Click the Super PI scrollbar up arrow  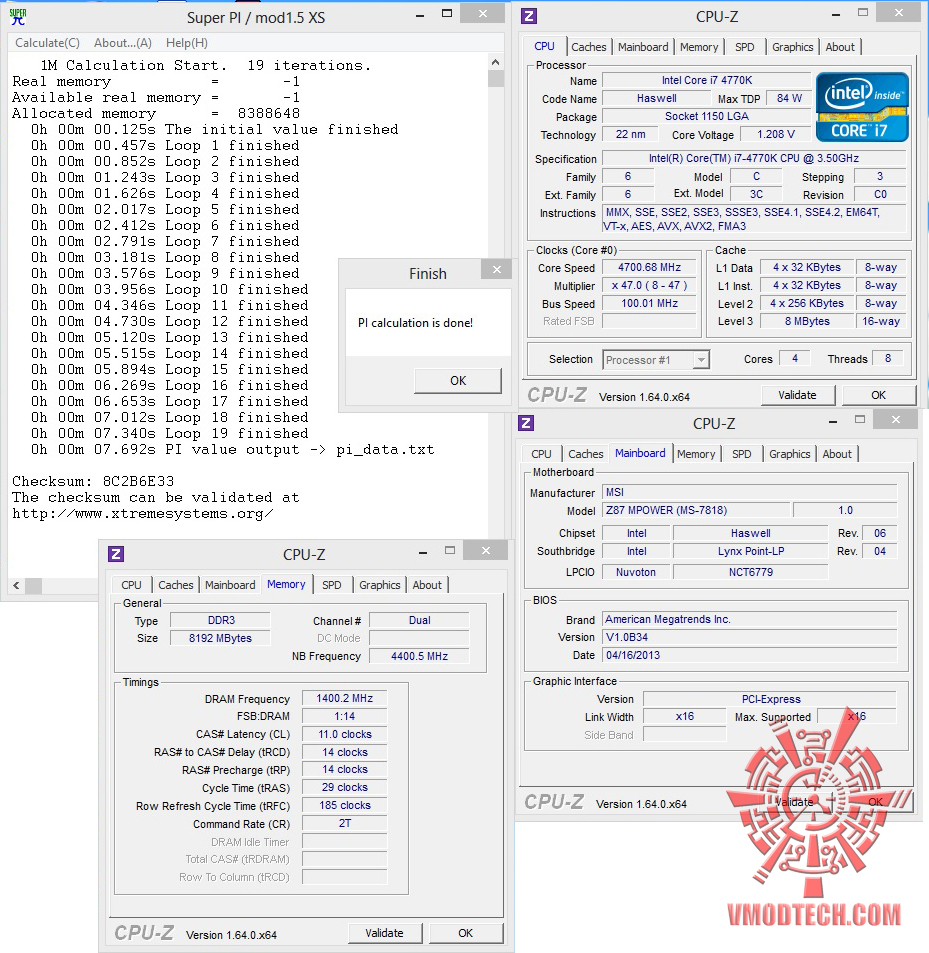[x=495, y=63]
